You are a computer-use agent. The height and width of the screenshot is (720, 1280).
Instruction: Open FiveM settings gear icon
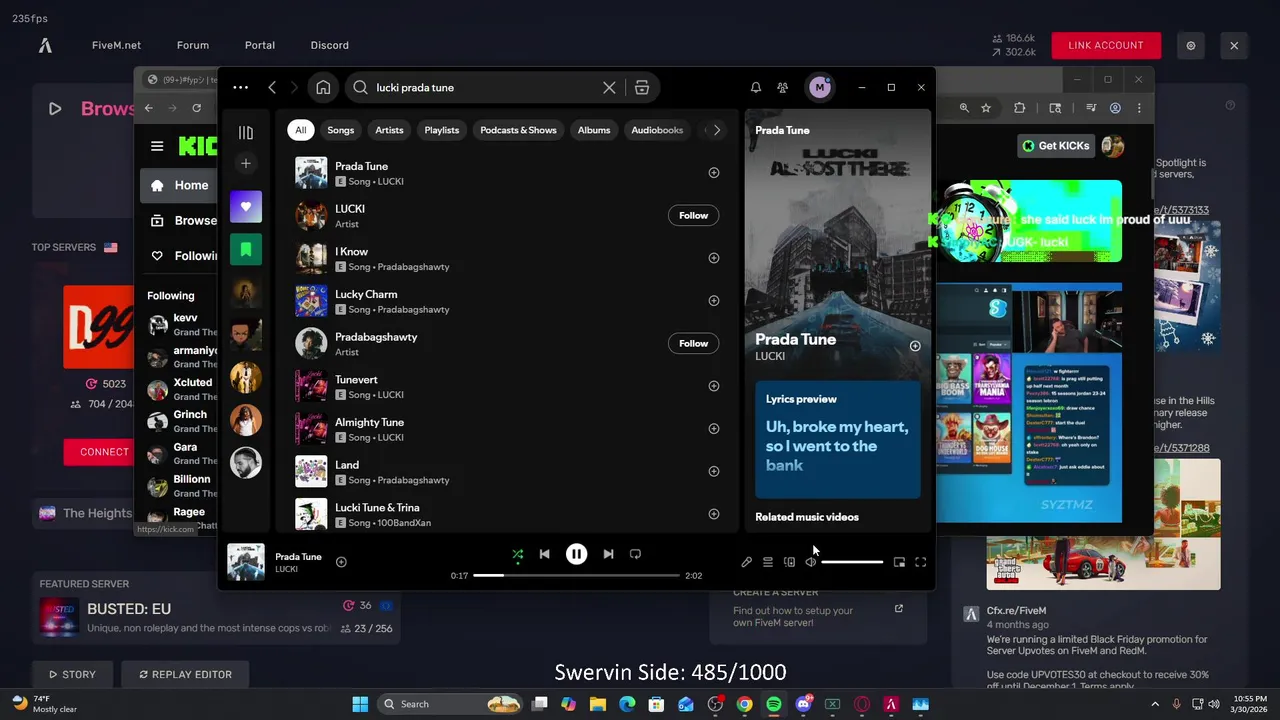tap(1191, 45)
